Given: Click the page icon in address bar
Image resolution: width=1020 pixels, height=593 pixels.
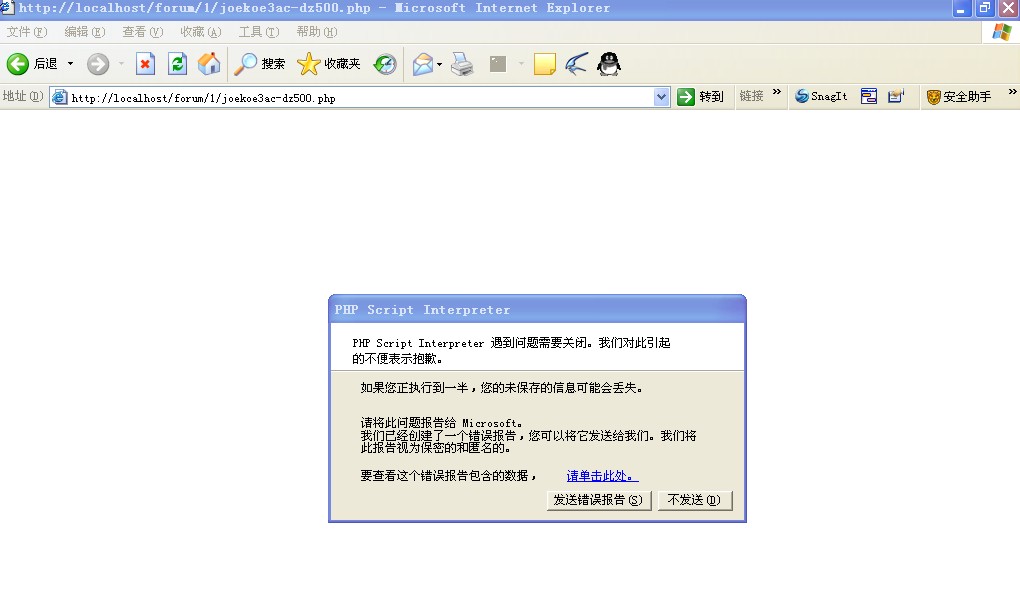Looking at the screenshot, I should point(59,98).
